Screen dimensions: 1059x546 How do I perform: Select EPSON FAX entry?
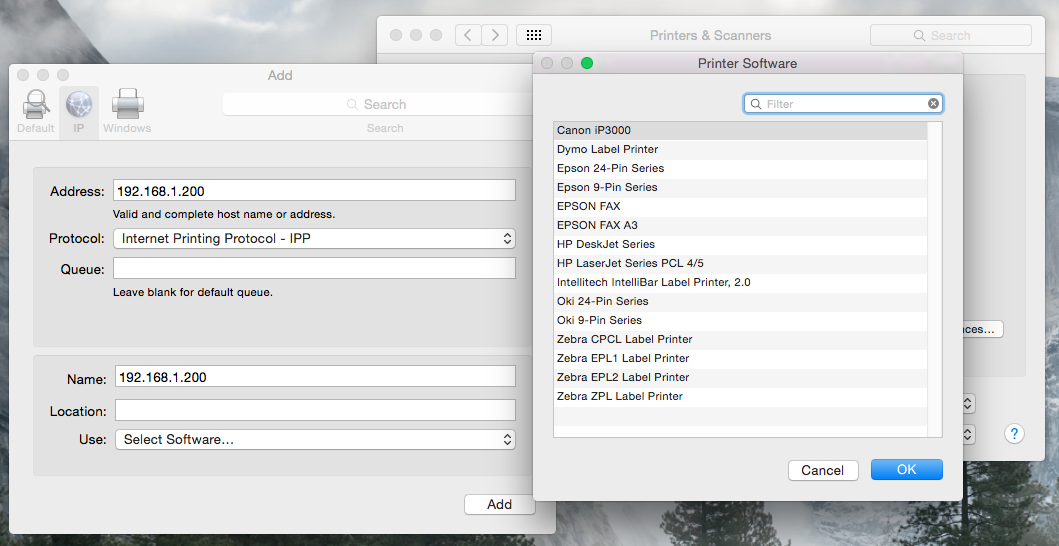pos(740,206)
